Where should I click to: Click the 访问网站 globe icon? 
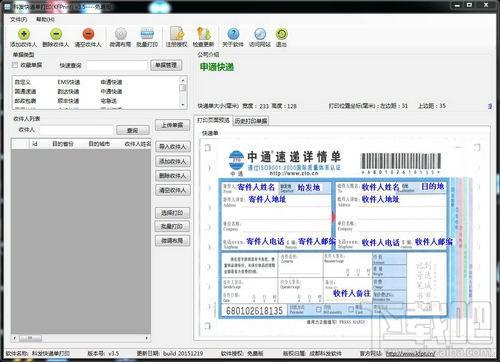click(x=260, y=34)
